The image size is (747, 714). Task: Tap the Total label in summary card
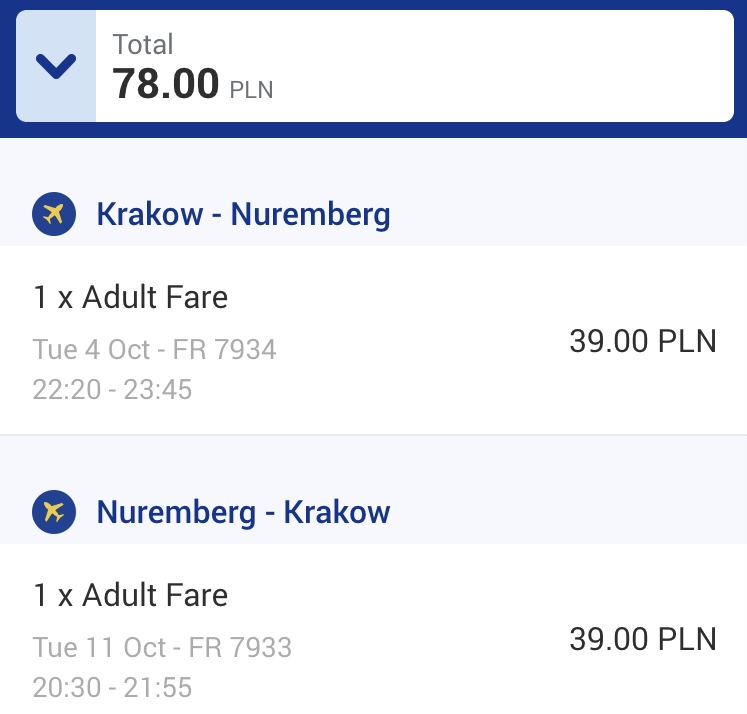pyautogui.click(x=142, y=44)
